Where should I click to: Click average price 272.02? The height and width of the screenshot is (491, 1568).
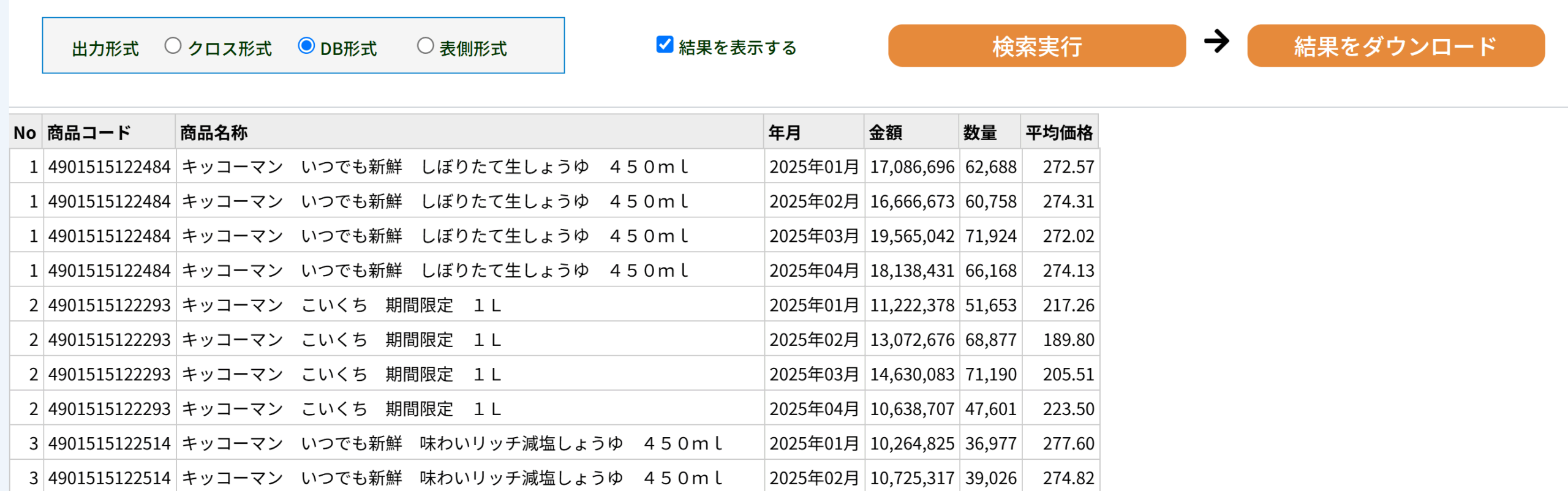[1061, 236]
